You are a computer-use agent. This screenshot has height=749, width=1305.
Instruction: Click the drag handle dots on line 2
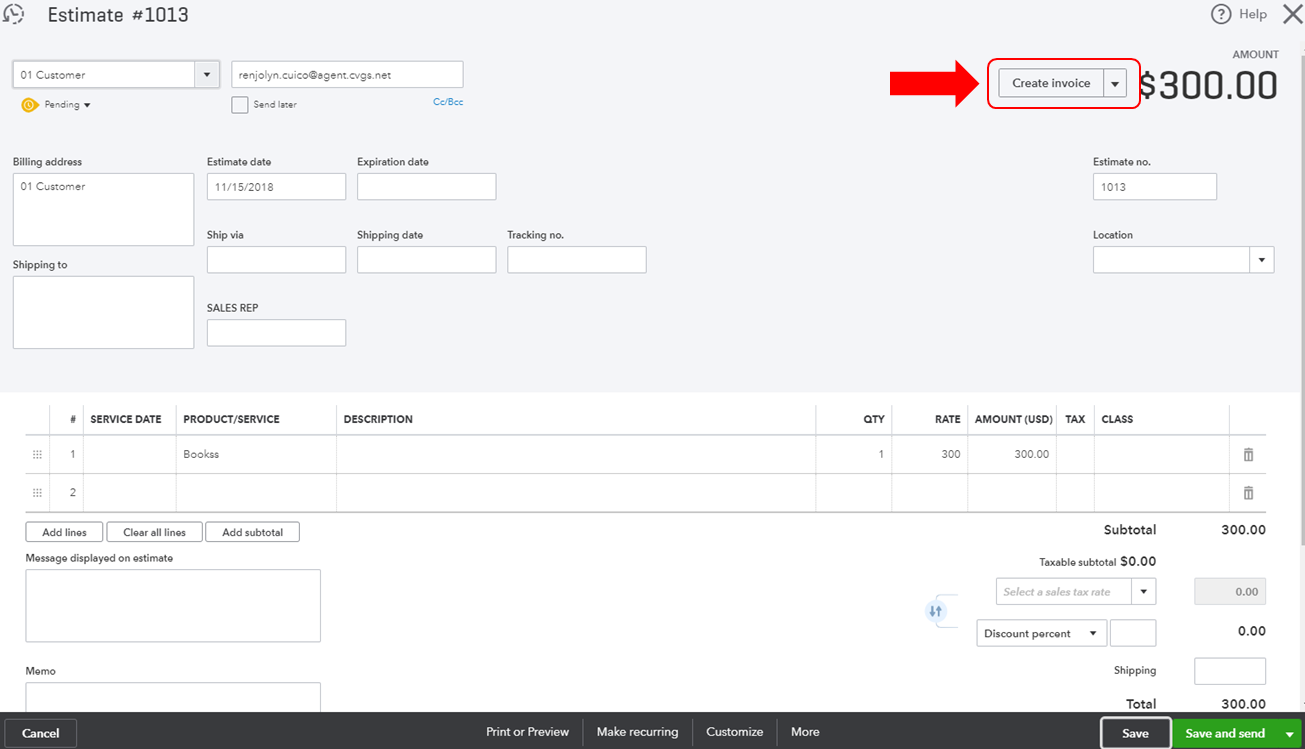(37, 492)
